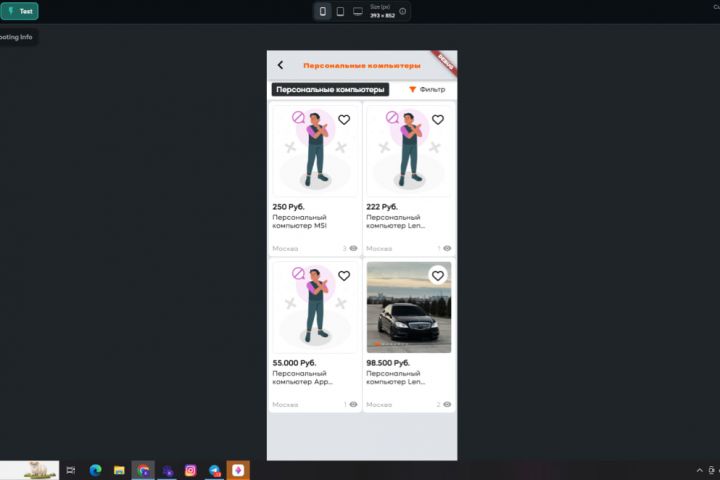This screenshot has height=480, width=720.
Task: Open Chrome from the taskbar
Action: click(x=143, y=470)
